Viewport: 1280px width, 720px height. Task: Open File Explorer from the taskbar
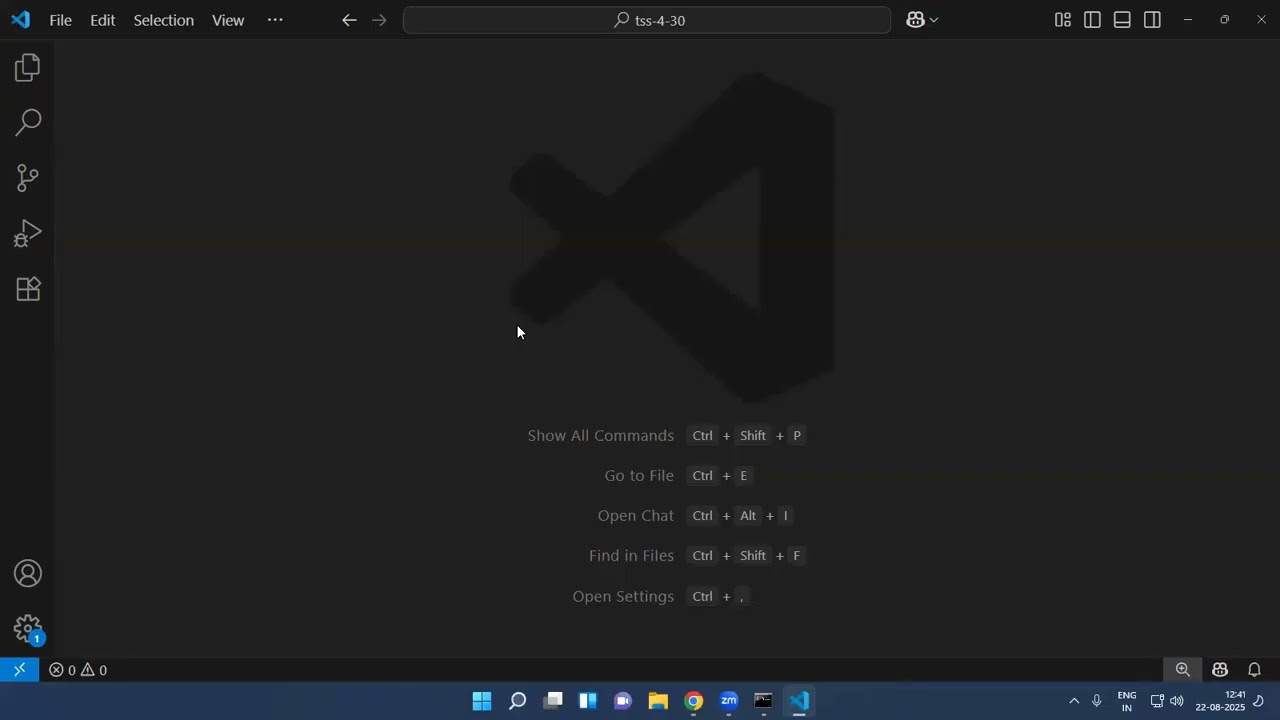click(x=658, y=701)
